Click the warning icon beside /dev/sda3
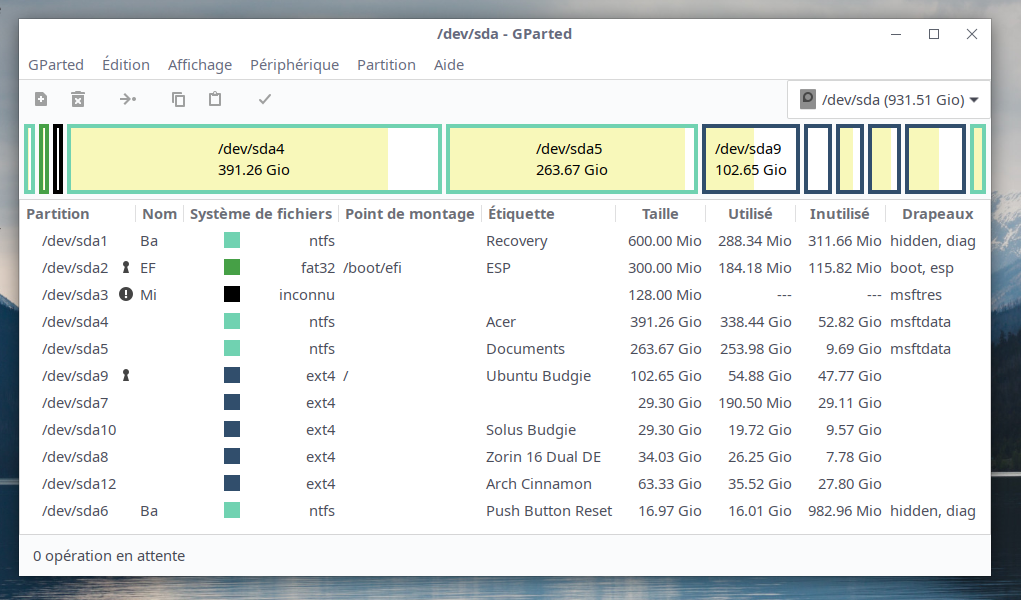The height and width of the screenshot is (600, 1021). coord(126,295)
